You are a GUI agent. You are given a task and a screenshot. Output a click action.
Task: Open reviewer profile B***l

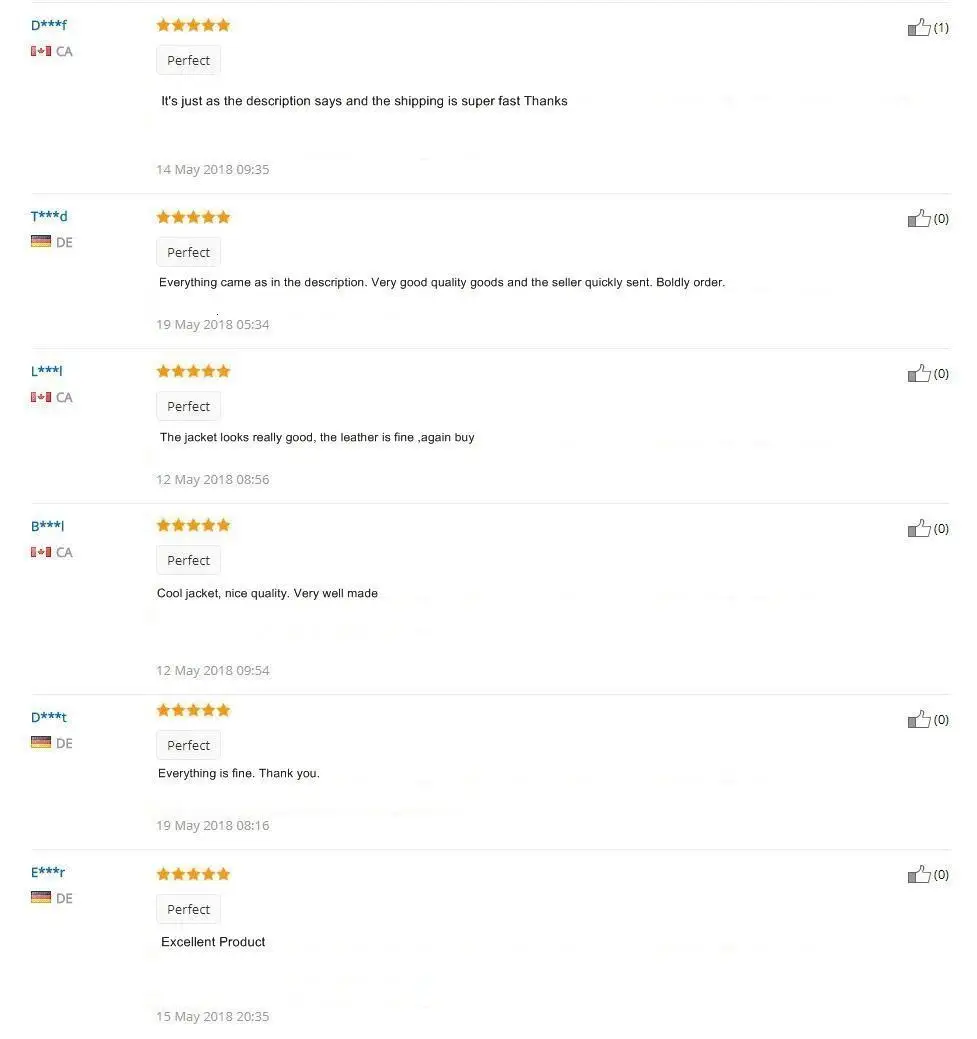pos(47,526)
